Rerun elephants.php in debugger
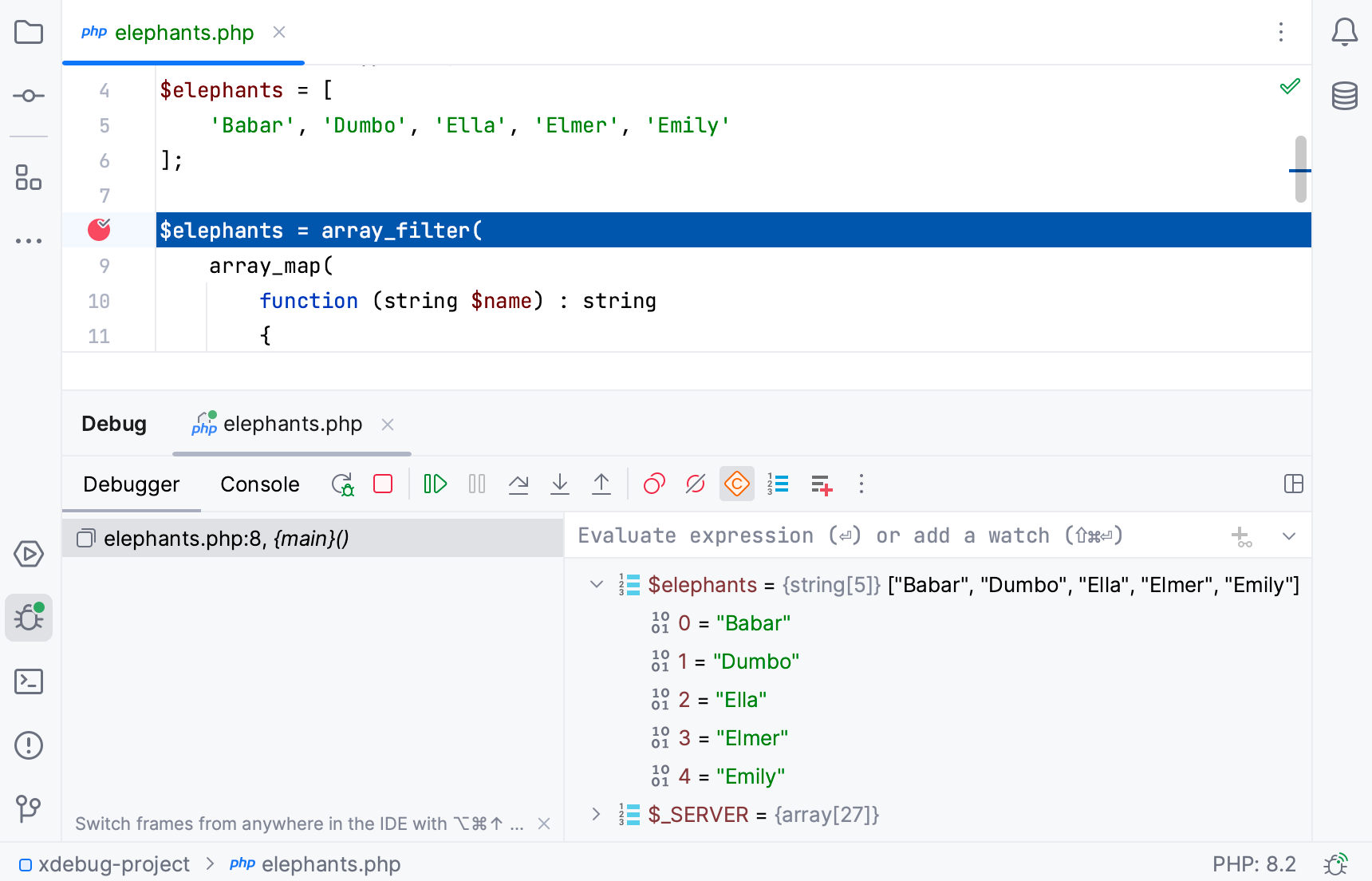Viewport: 1372px width, 881px height. point(342,484)
